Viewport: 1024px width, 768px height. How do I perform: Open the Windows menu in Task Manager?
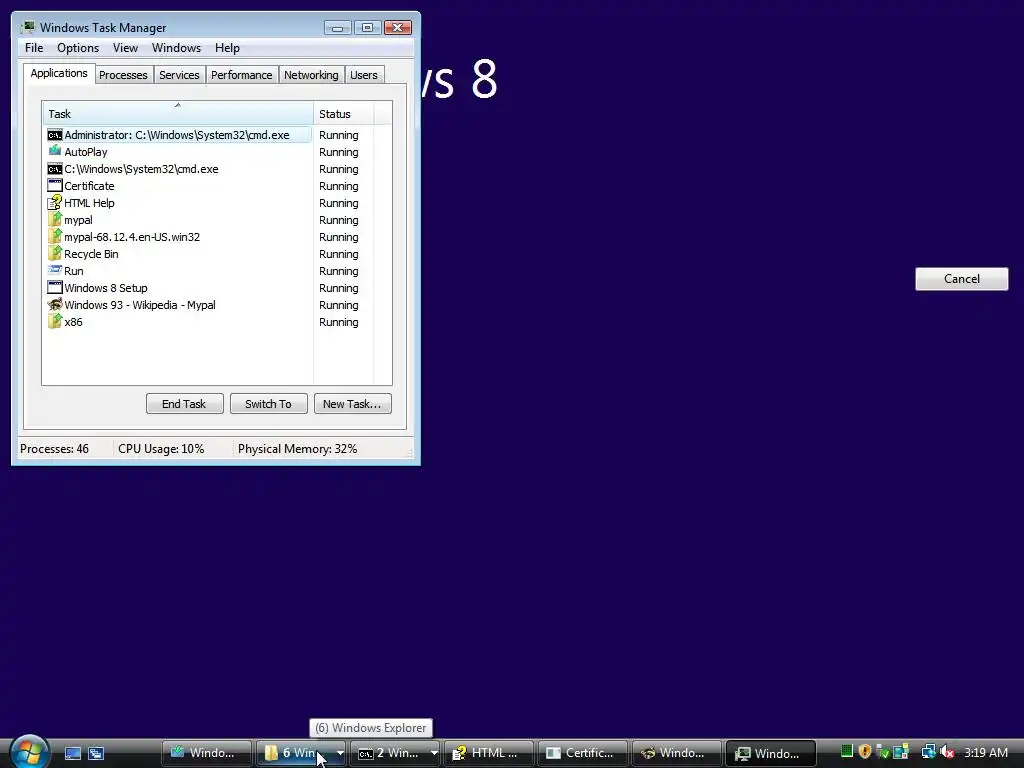pos(176,48)
